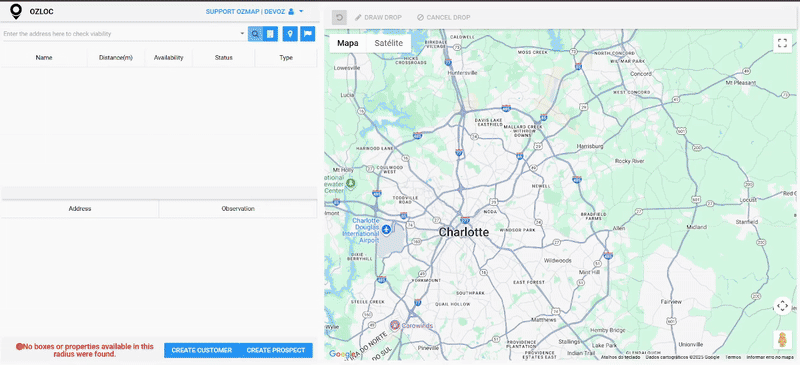Expand the account dropdown caret
Viewport: 800px width, 365px height.
[301, 11]
